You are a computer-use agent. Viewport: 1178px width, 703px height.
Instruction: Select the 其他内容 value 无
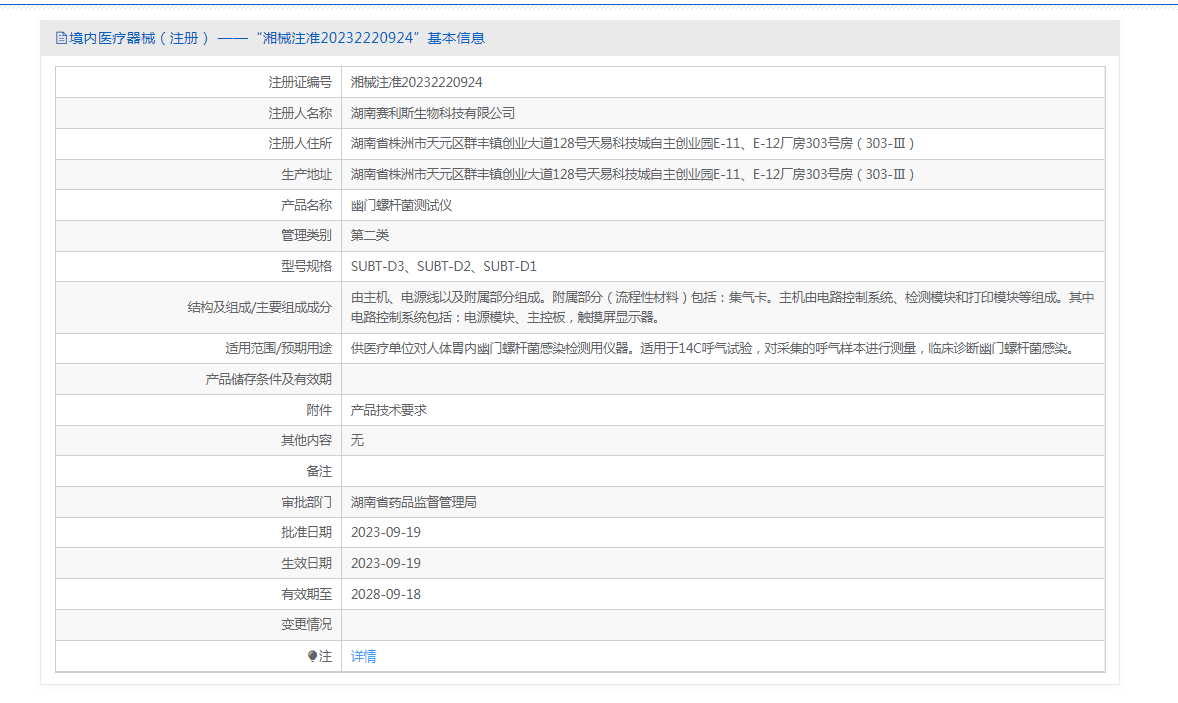[357, 440]
